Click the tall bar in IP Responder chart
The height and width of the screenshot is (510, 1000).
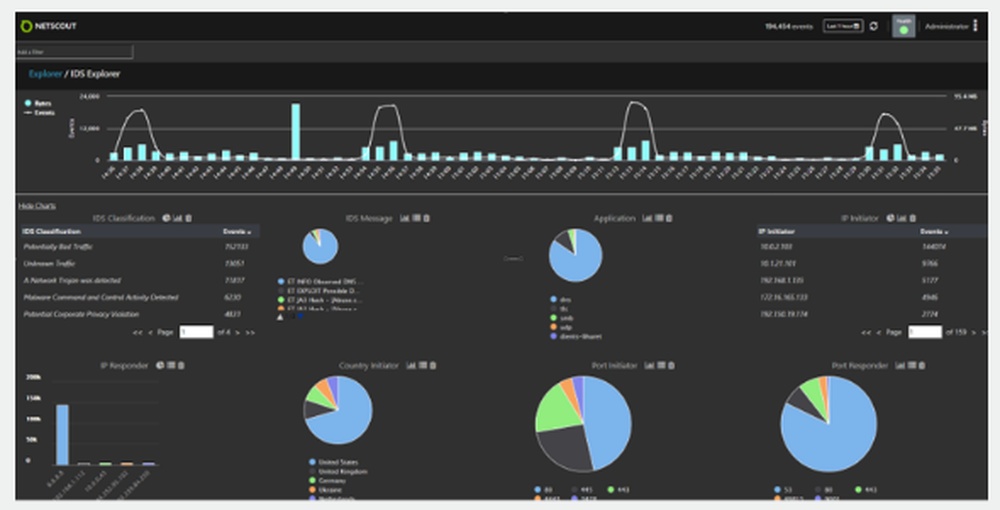pos(62,435)
